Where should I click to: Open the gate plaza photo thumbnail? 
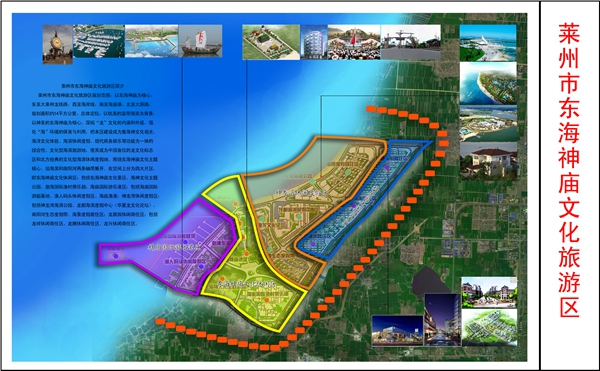point(411,42)
